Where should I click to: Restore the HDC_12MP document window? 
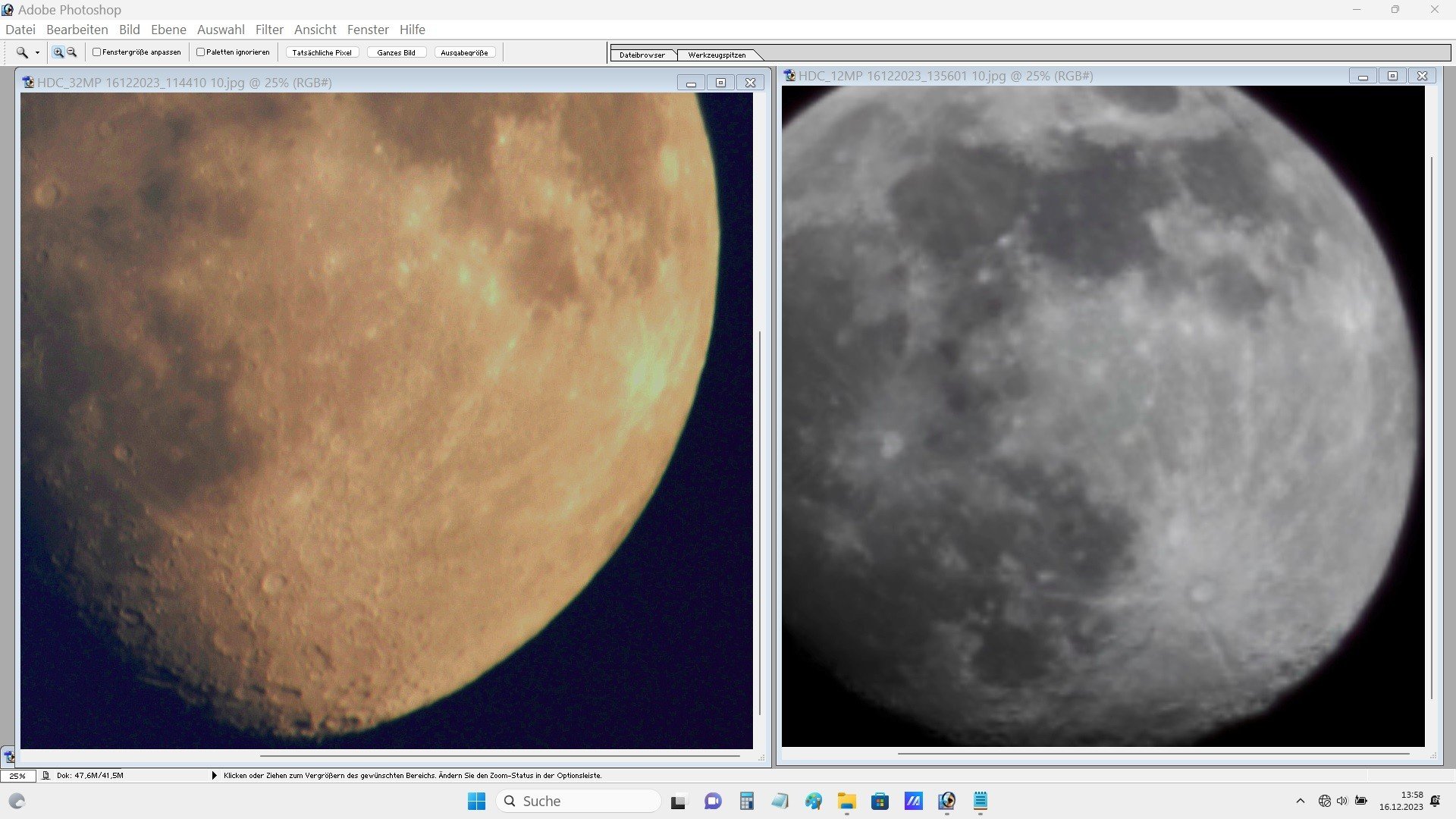point(1392,76)
